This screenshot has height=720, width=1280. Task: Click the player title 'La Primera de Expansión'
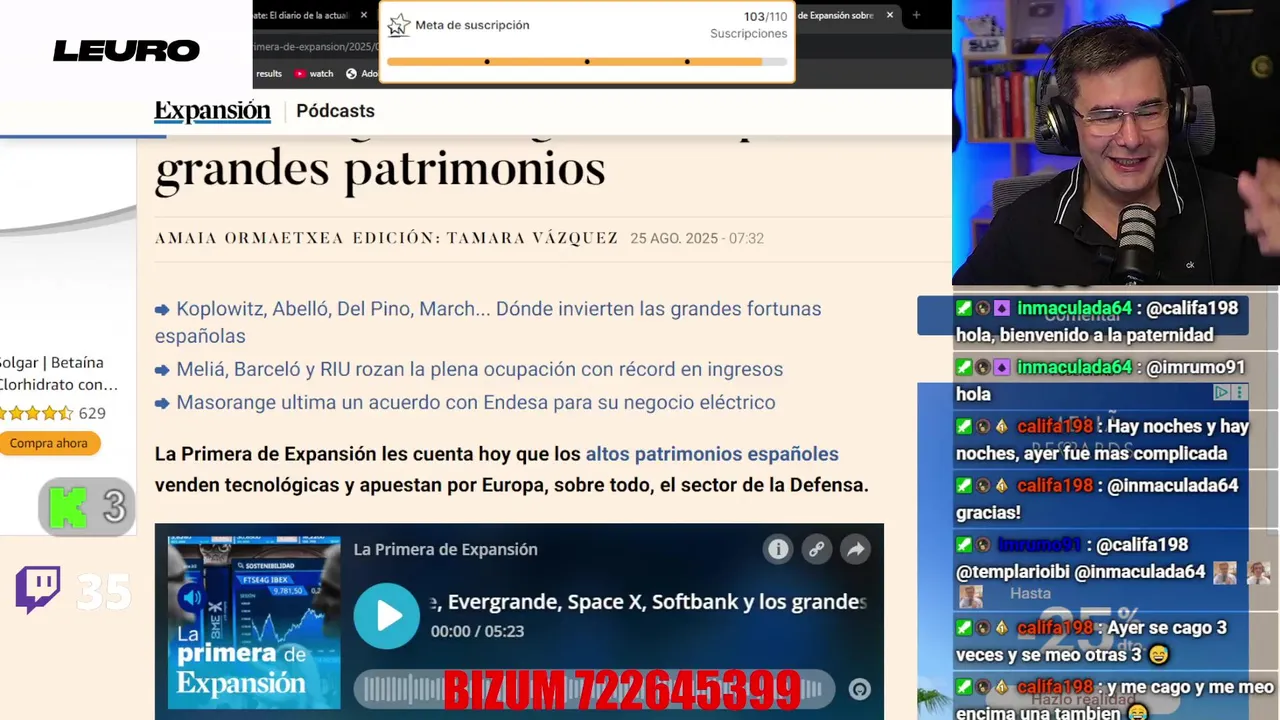(445, 549)
